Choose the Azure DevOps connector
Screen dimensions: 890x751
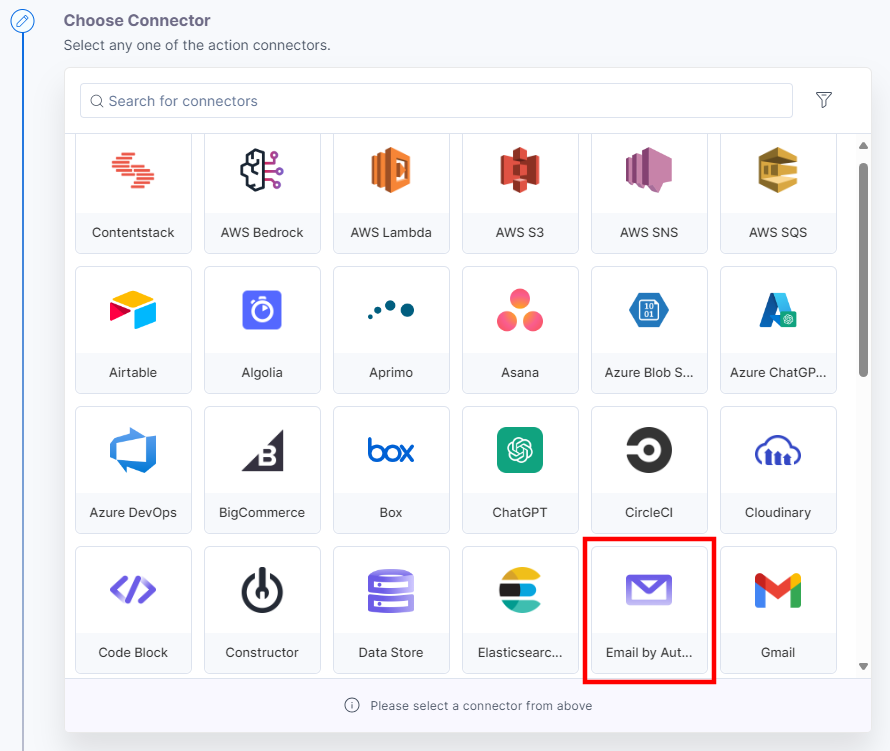[x=133, y=470]
